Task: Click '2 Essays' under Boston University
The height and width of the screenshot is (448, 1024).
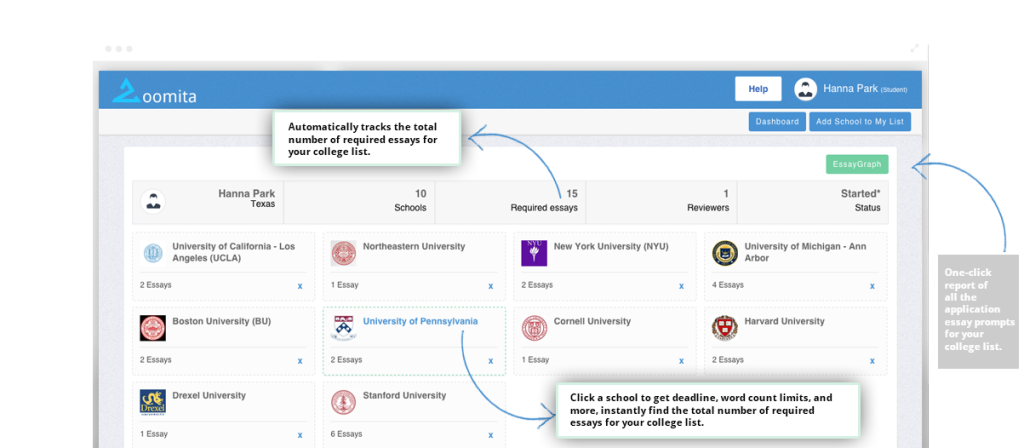Action: coord(155,360)
